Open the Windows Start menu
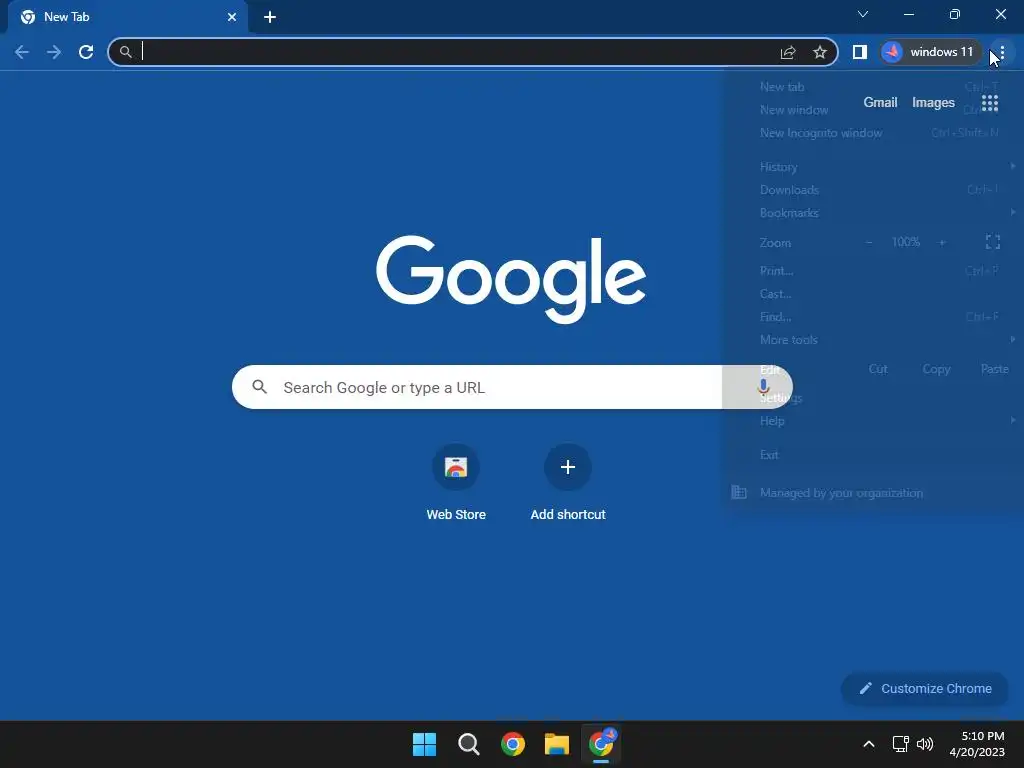 tap(424, 744)
